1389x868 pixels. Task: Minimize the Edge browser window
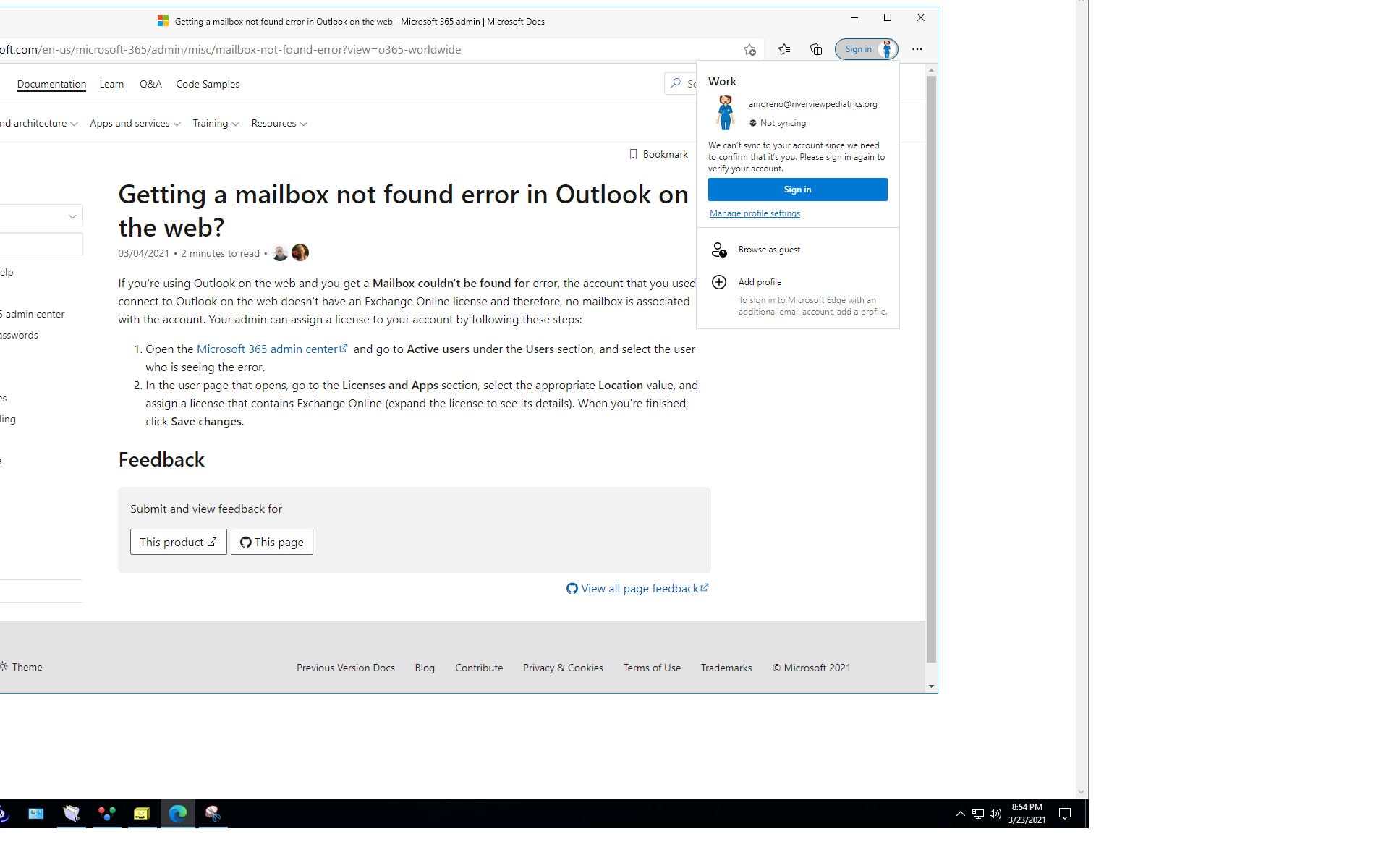[854, 18]
